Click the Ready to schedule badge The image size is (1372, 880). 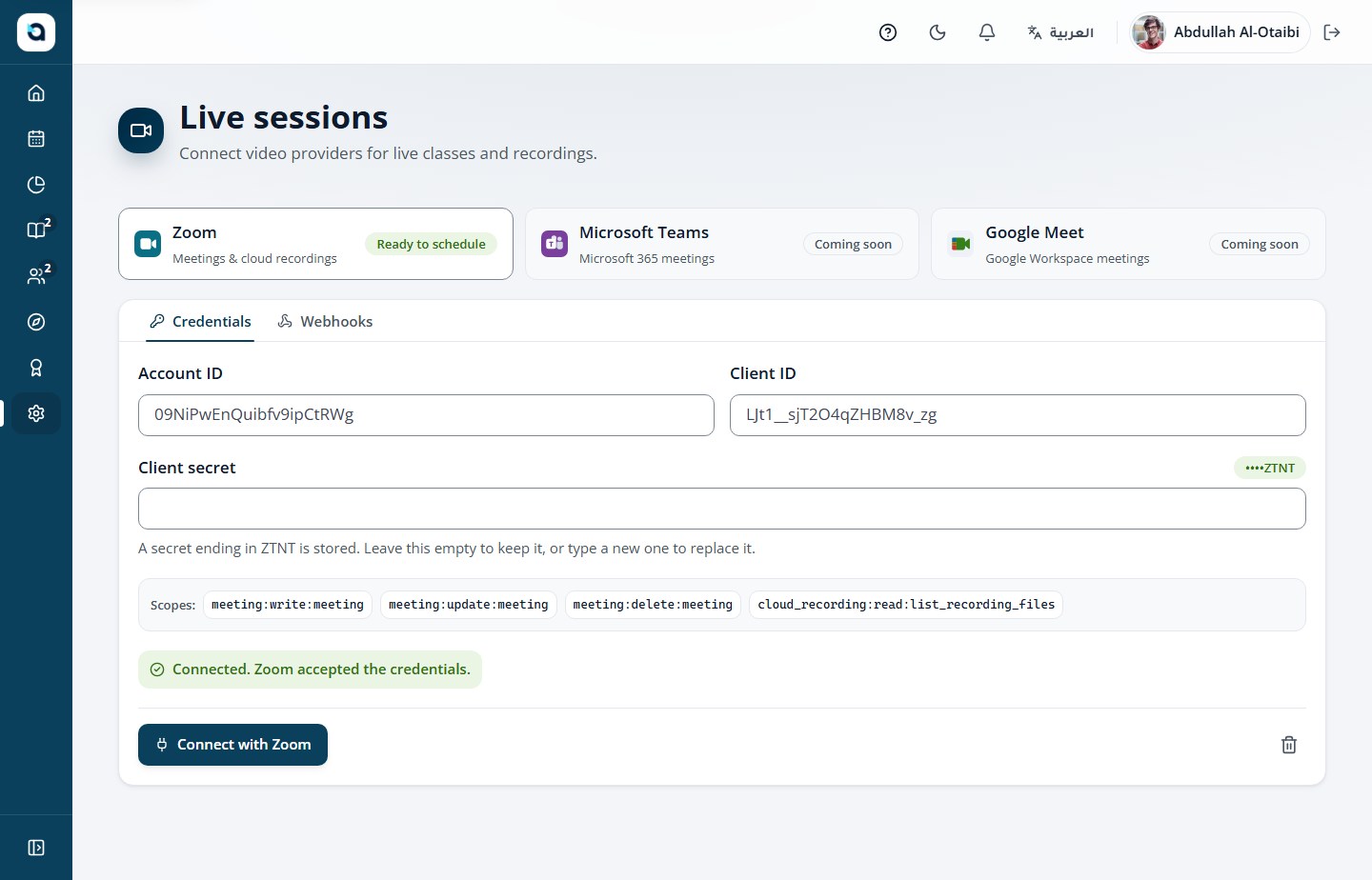(x=431, y=244)
